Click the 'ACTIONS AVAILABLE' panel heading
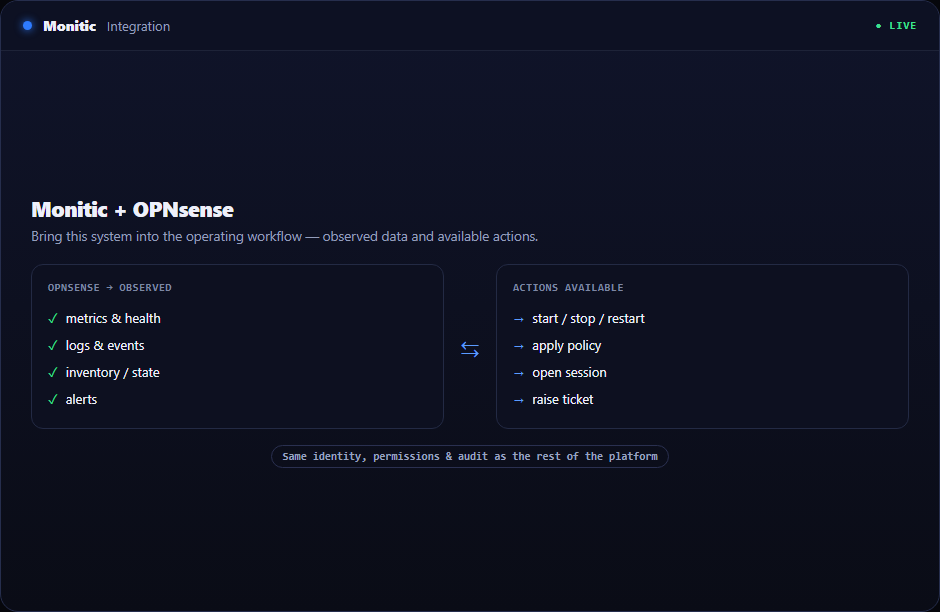 568,288
